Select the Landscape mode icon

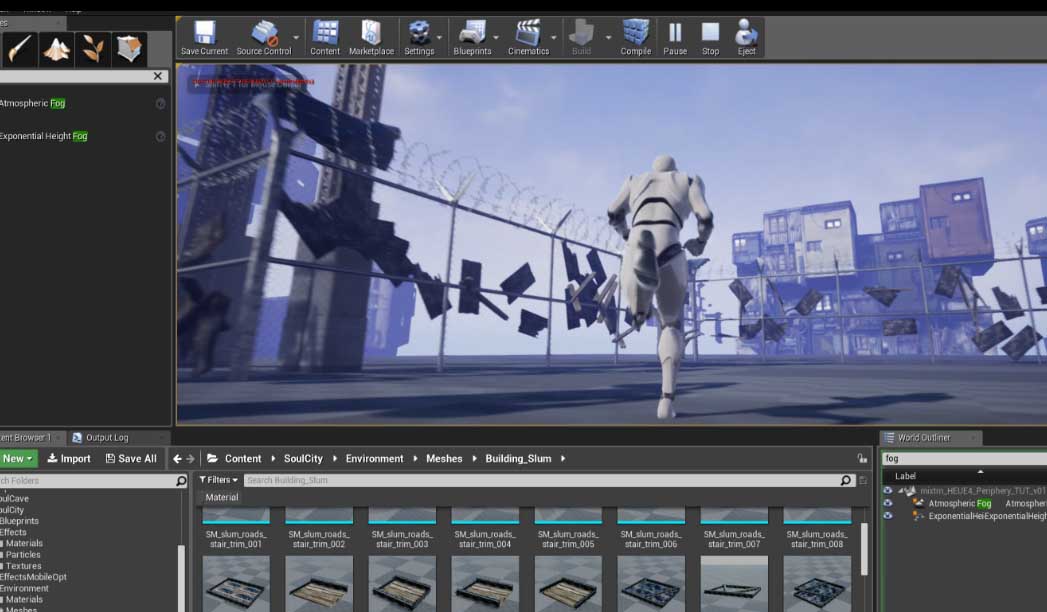pyautogui.click(x=57, y=48)
